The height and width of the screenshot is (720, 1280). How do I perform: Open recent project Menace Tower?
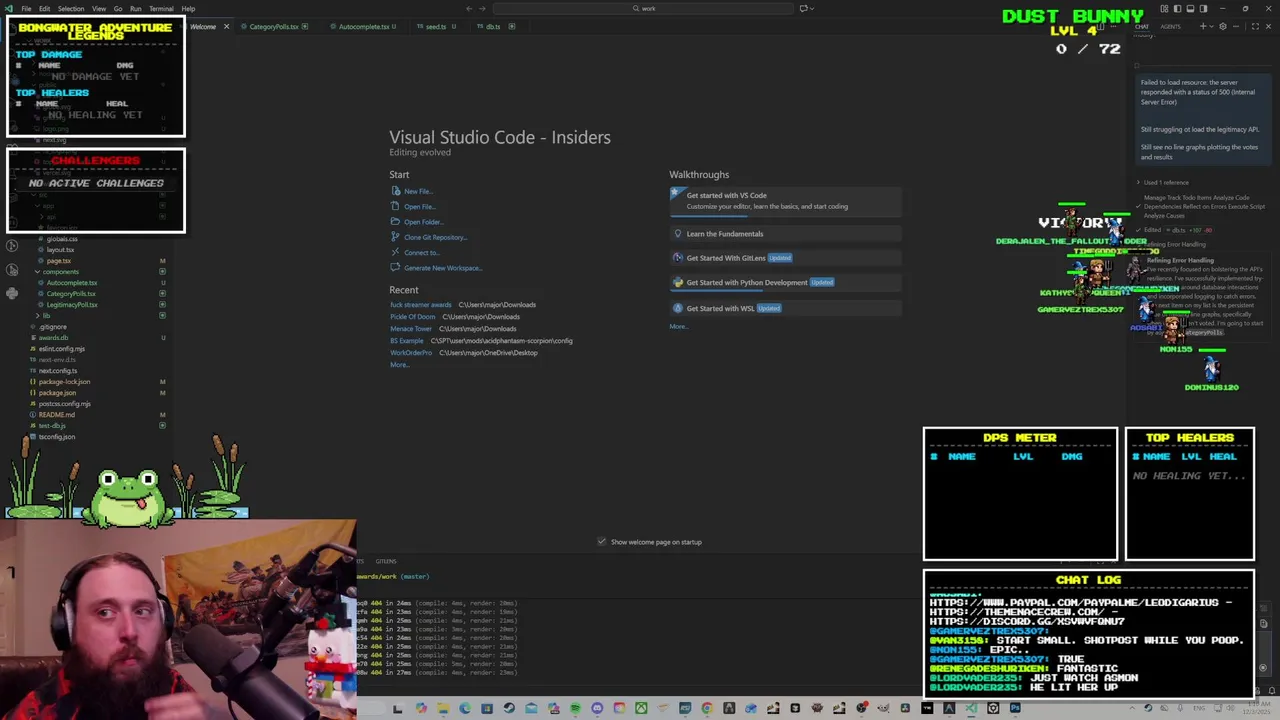411,329
